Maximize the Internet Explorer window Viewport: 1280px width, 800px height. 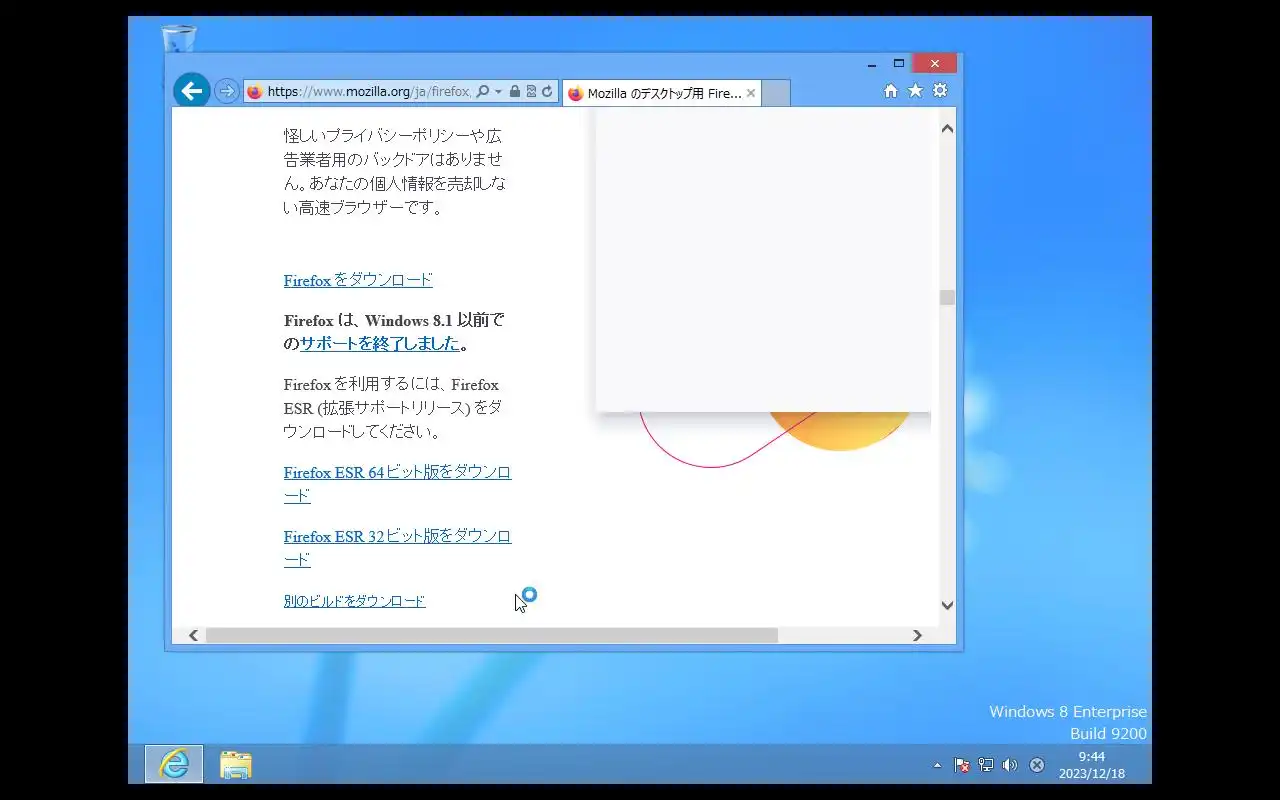point(898,64)
